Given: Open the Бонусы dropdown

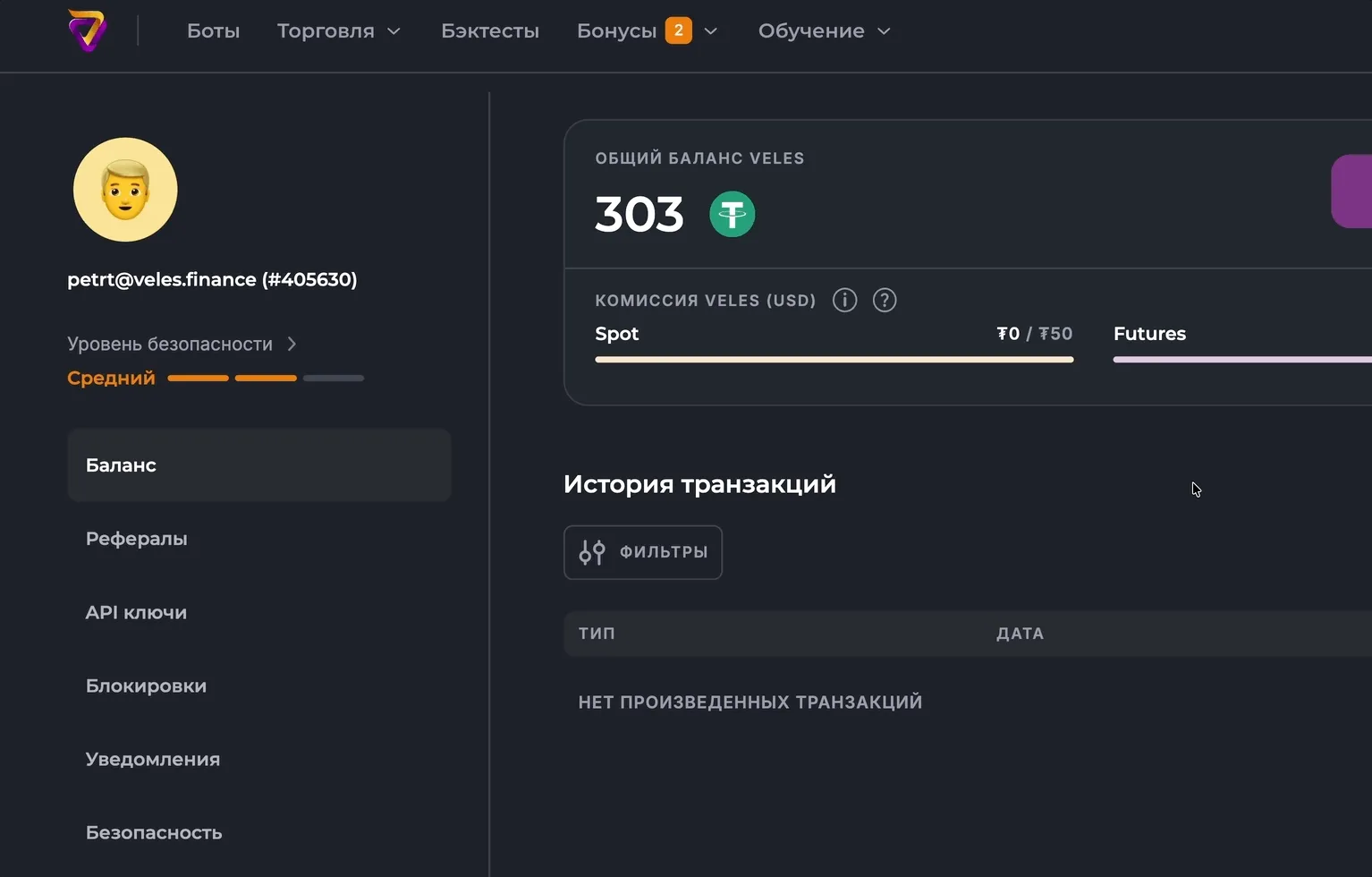Looking at the screenshot, I should 647,30.
